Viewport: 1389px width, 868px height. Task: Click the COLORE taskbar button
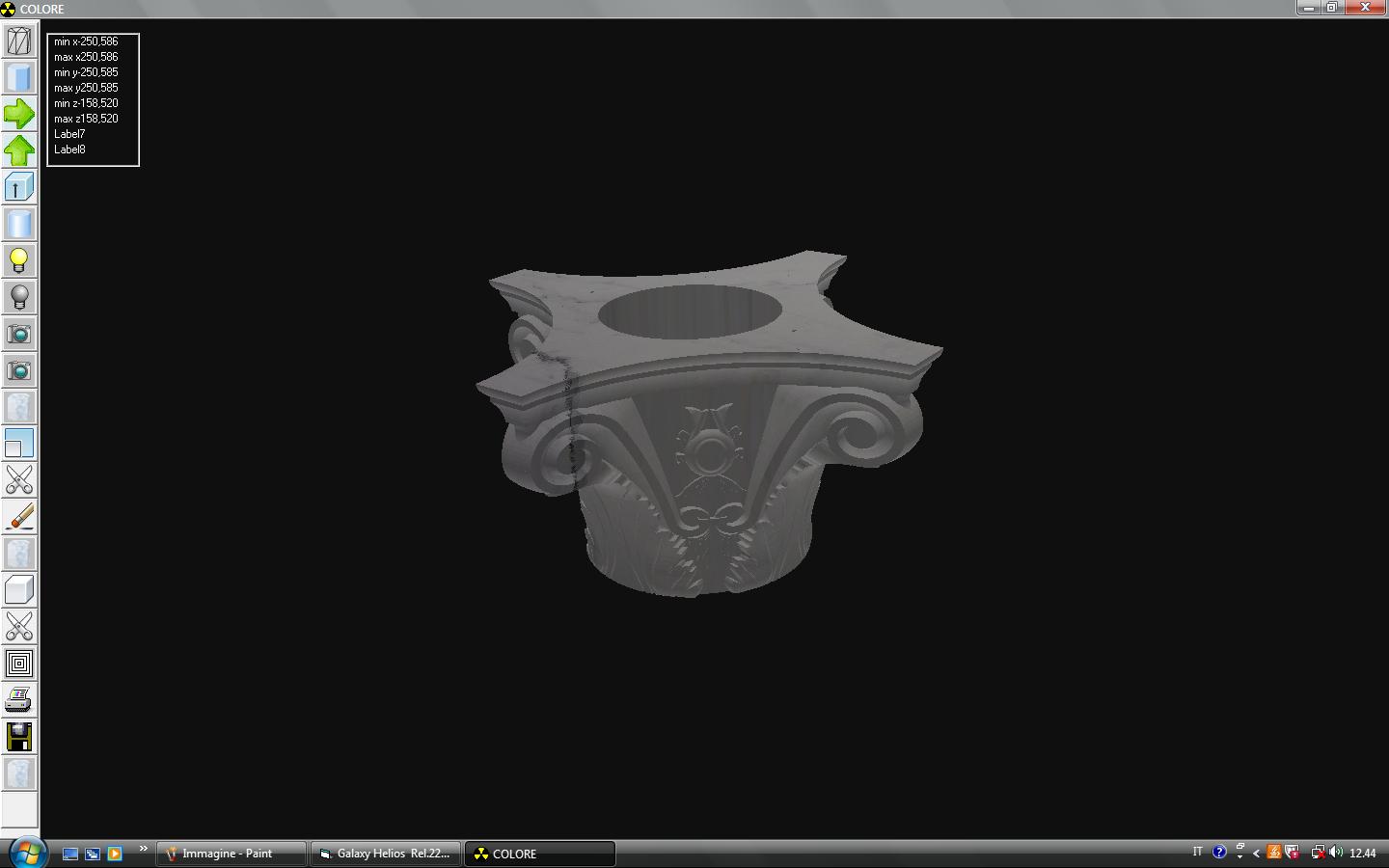[540, 854]
